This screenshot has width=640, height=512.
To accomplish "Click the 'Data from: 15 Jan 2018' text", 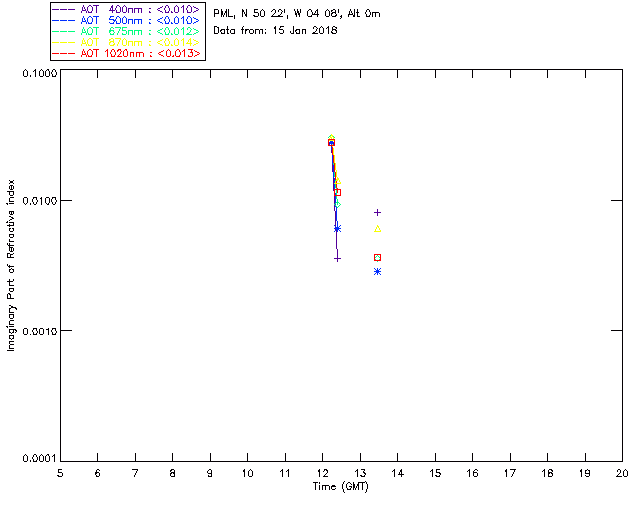I will tap(275, 31).
